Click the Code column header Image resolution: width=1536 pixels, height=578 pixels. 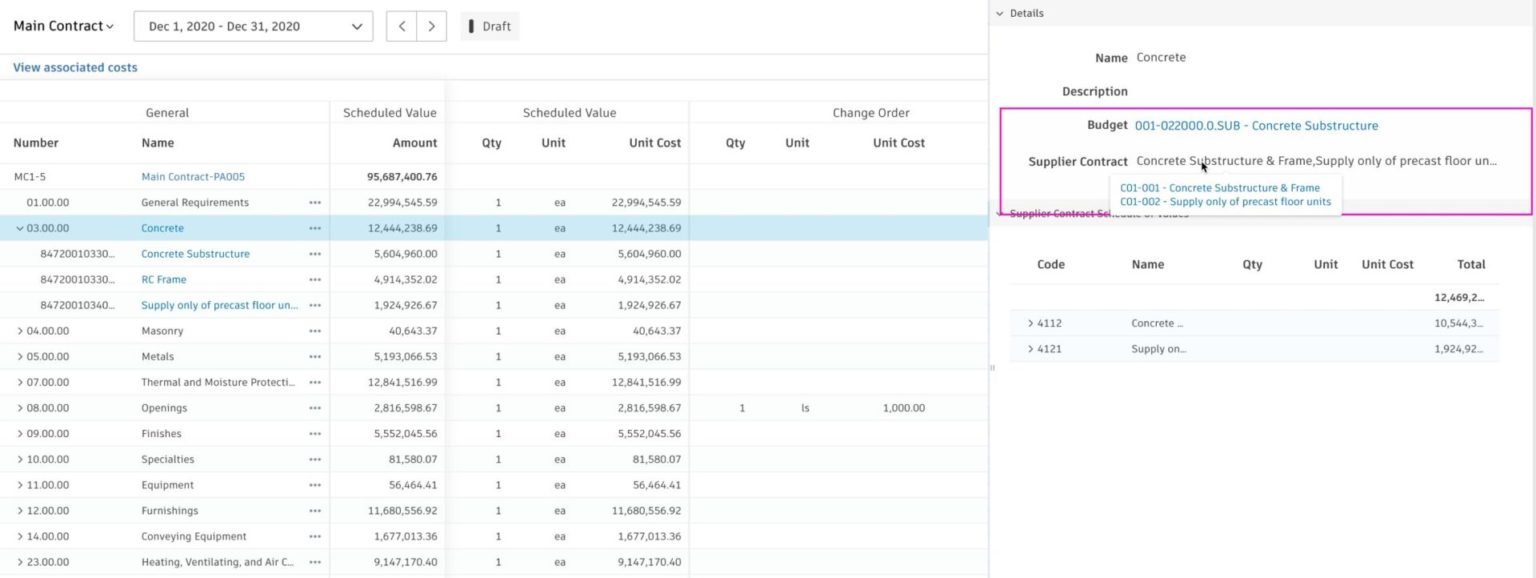(1051, 265)
